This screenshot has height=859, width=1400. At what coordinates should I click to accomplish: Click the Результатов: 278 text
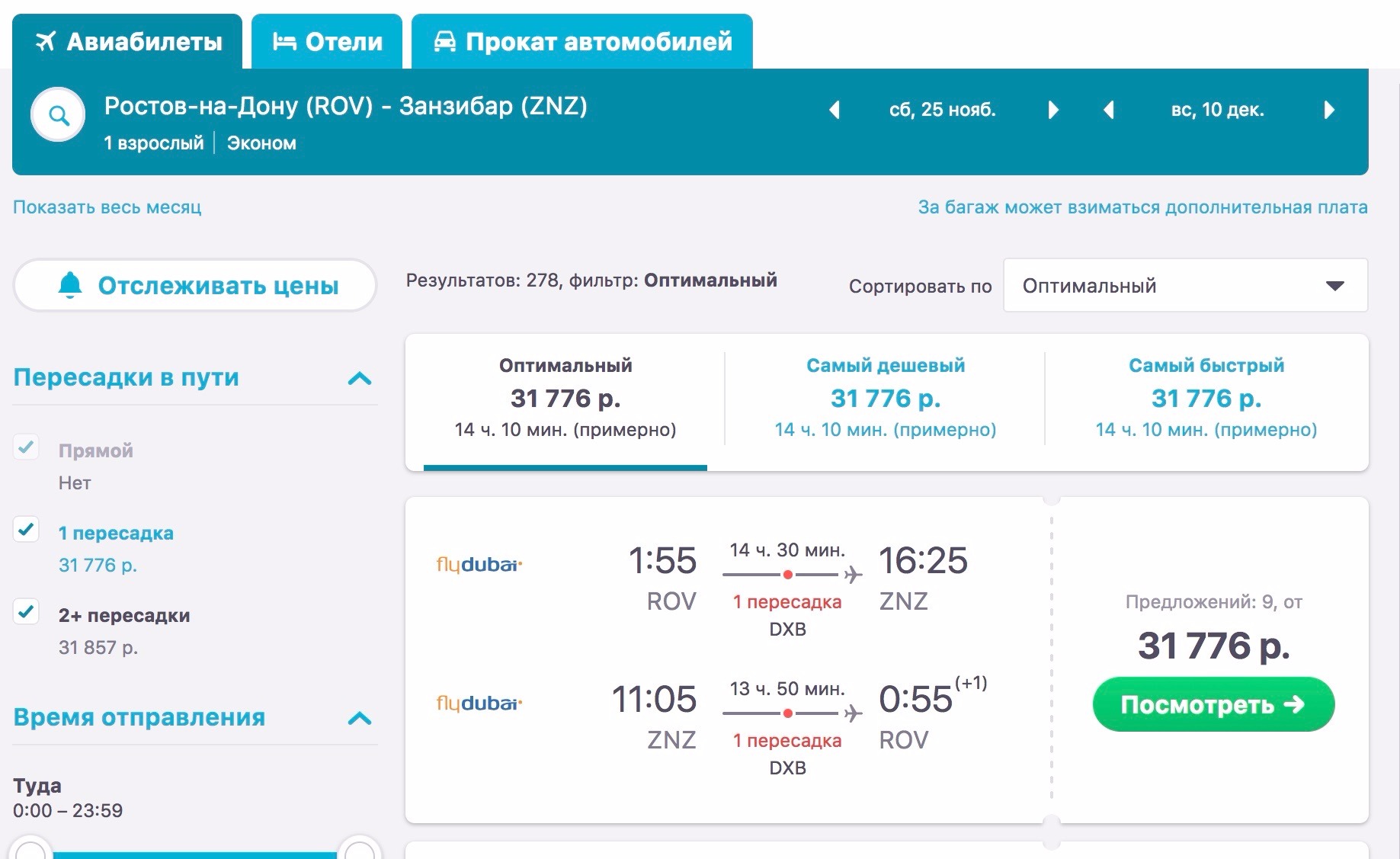point(482,280)
